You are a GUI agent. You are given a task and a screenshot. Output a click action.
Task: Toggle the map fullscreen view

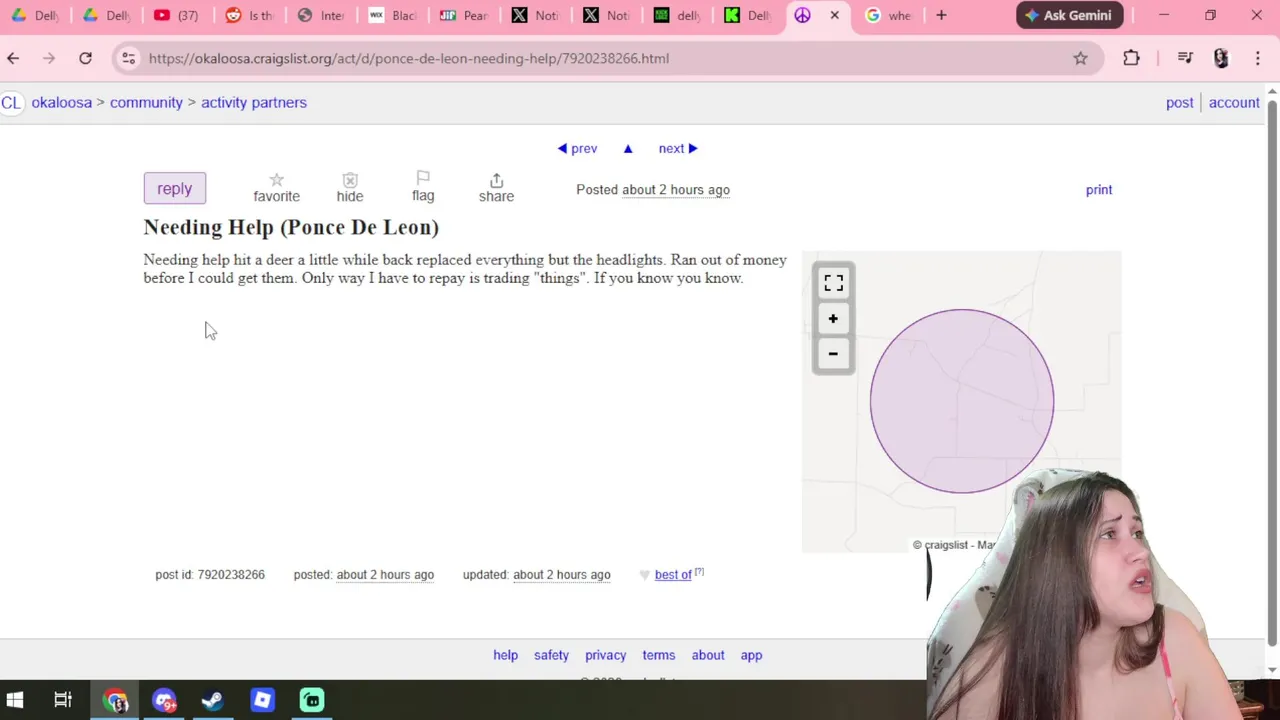tap(833, 284)
